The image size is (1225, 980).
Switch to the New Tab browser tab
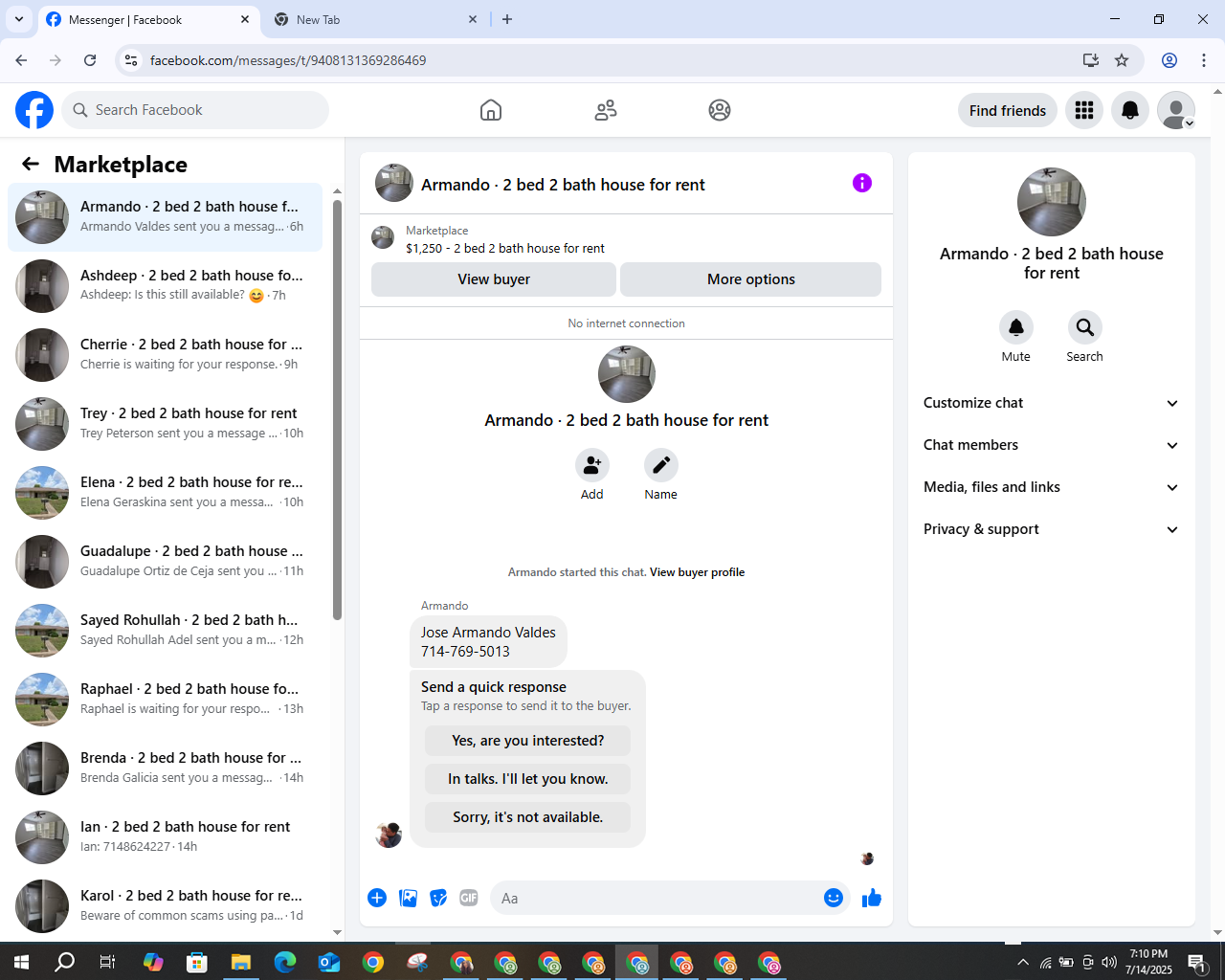click(x=374, y=19)
